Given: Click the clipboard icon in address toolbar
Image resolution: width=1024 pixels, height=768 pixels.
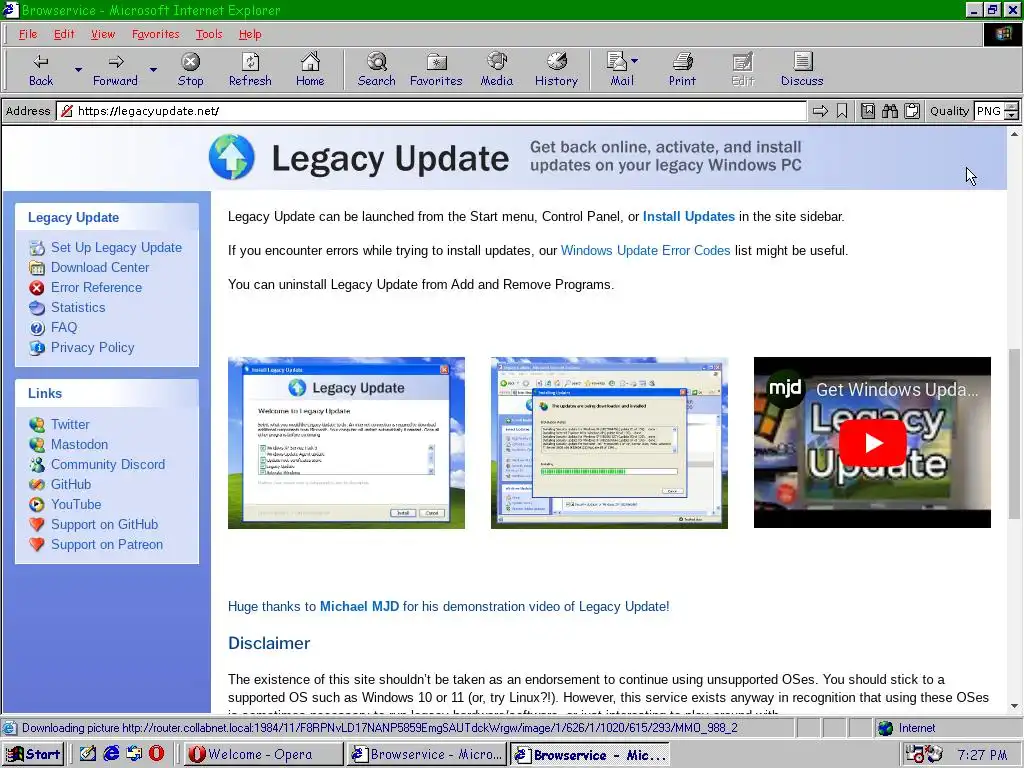Looking at the screenshot, I should coord(912,111).
